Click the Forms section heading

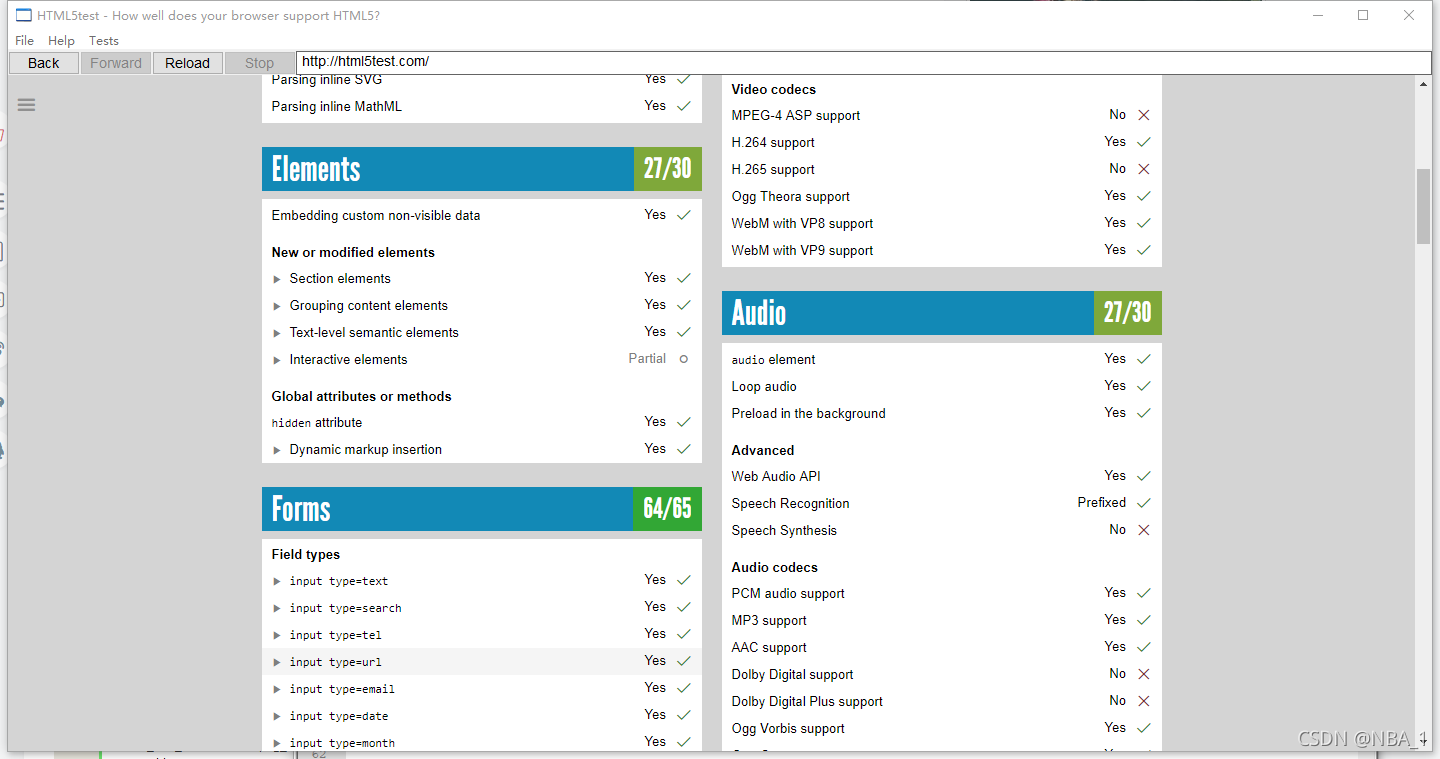(x=301, y=509)
